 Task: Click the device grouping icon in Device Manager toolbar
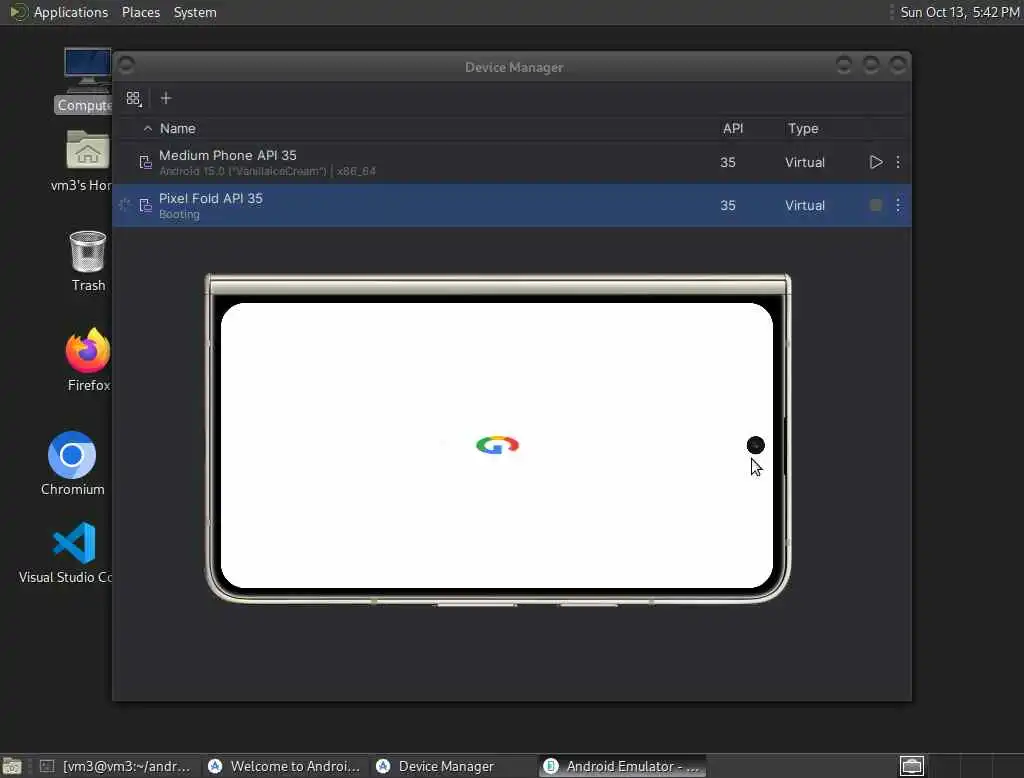(133, 99)
